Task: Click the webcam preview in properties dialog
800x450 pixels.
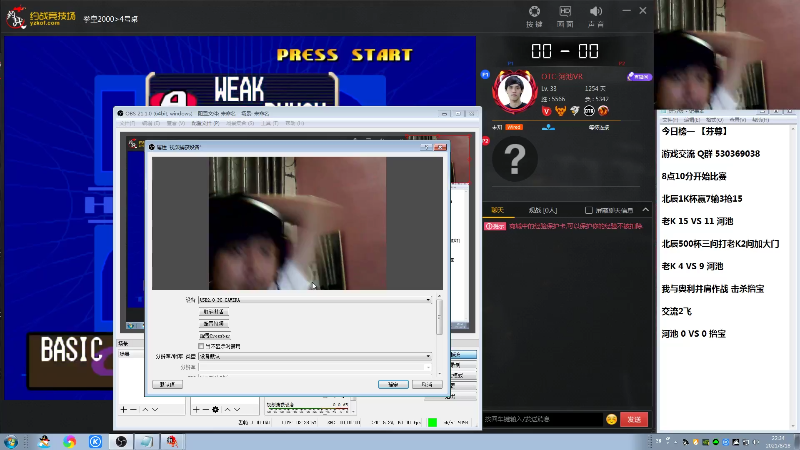Action: coord(297,223)
